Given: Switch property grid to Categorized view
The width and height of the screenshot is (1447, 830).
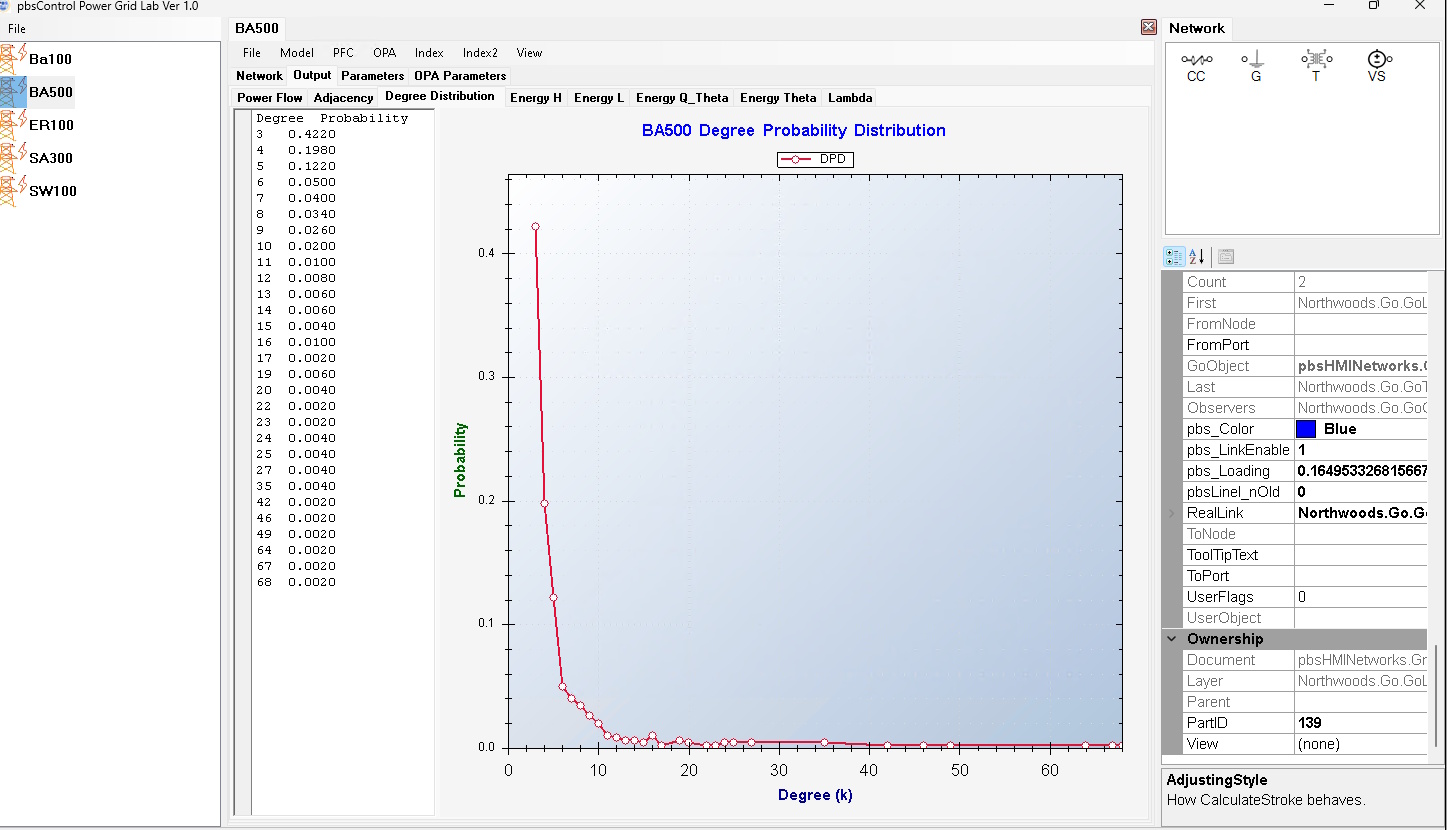Looking at the screenshot, I should click(1175, 257).
